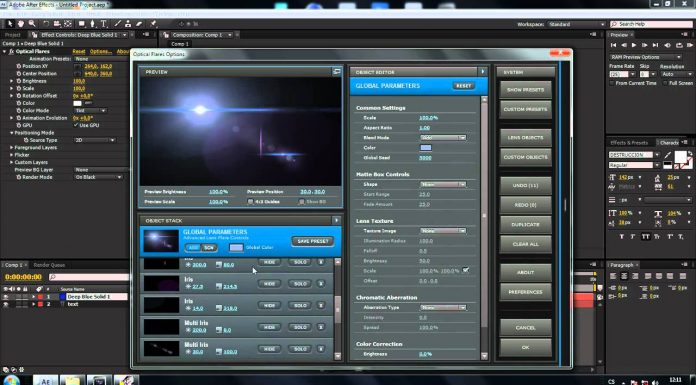This screenshot has height=385, width=696.
Task: Open the Blend Mode dropdown
Action: pyautogui.click(x=443, y=138)
